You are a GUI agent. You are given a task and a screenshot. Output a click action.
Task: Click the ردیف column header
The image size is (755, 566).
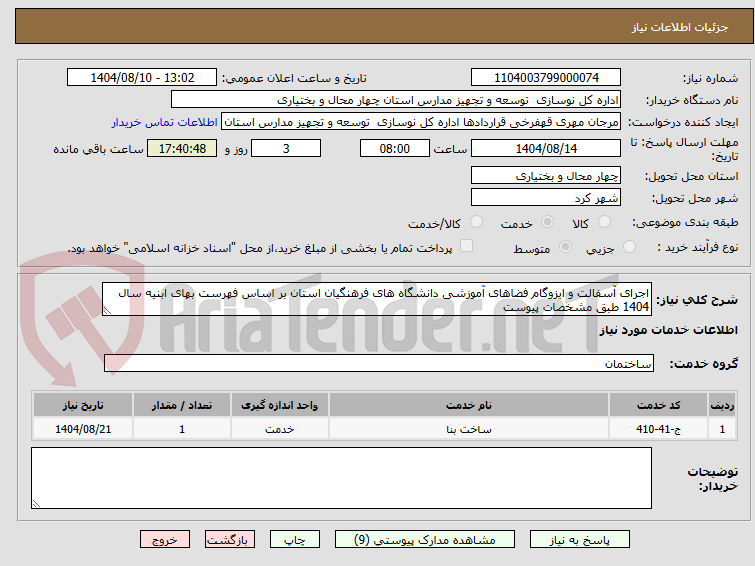[x=722, y=405]
